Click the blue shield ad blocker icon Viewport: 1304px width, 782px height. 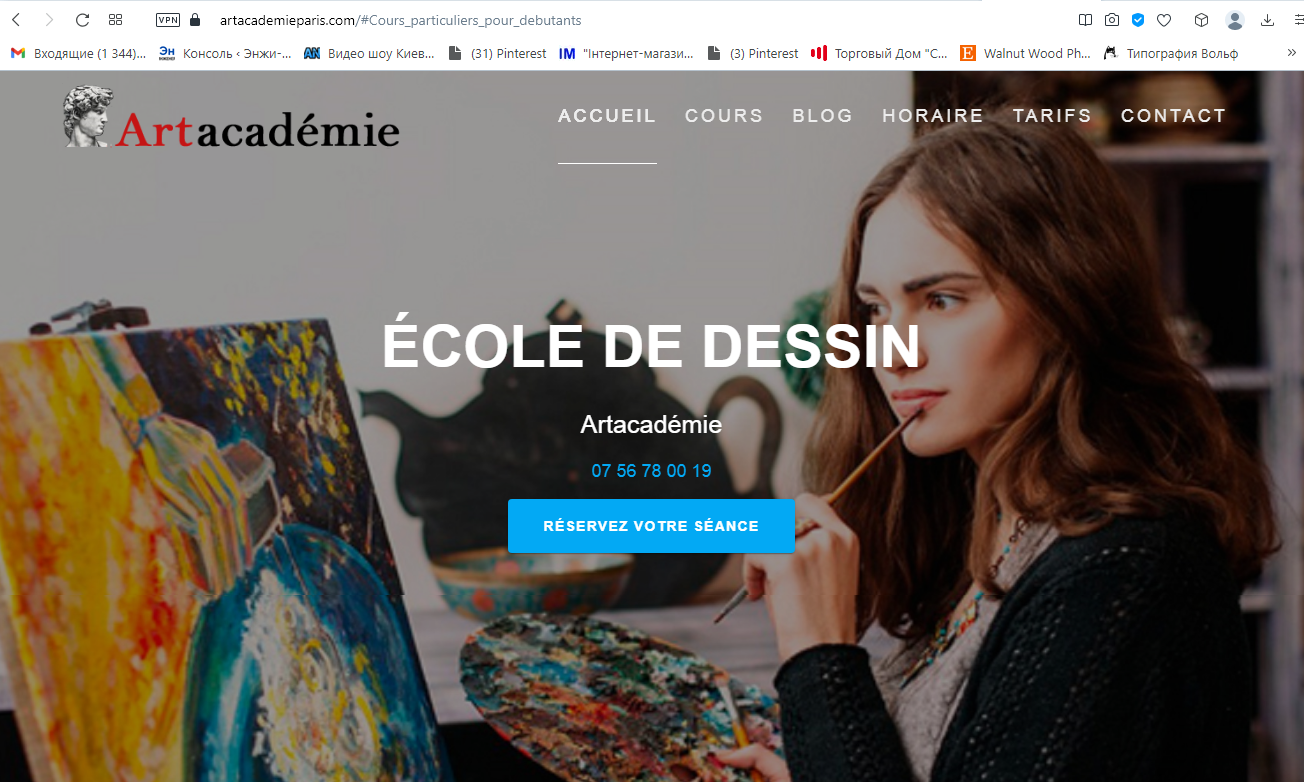click(x=1138, y=20)
